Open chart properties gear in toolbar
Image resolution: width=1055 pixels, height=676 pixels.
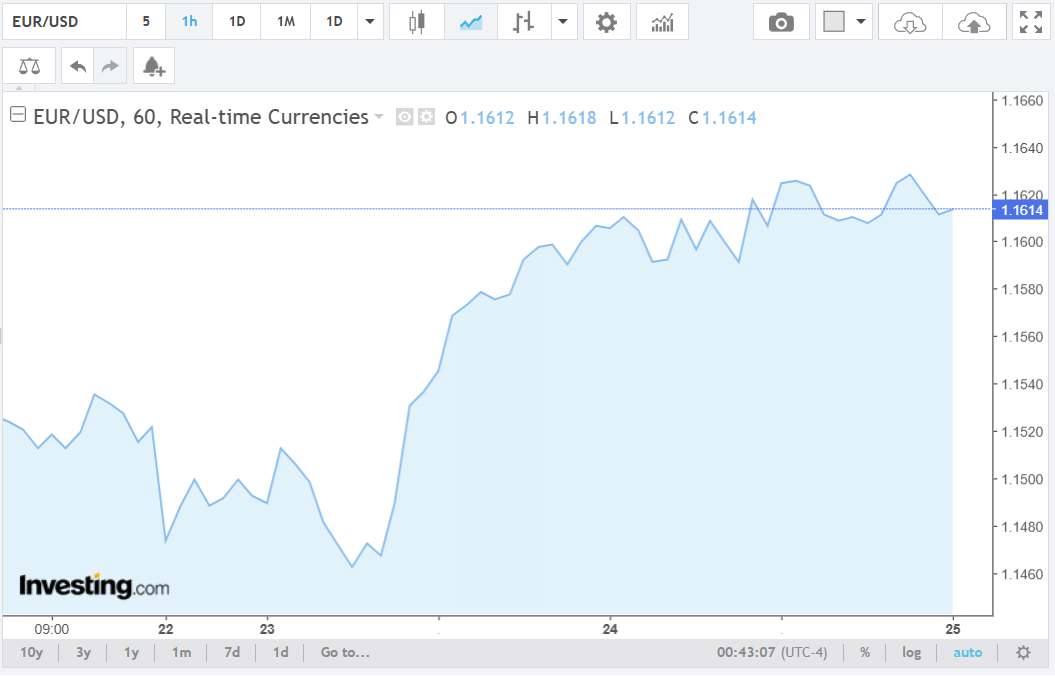(x=606, y=22)
